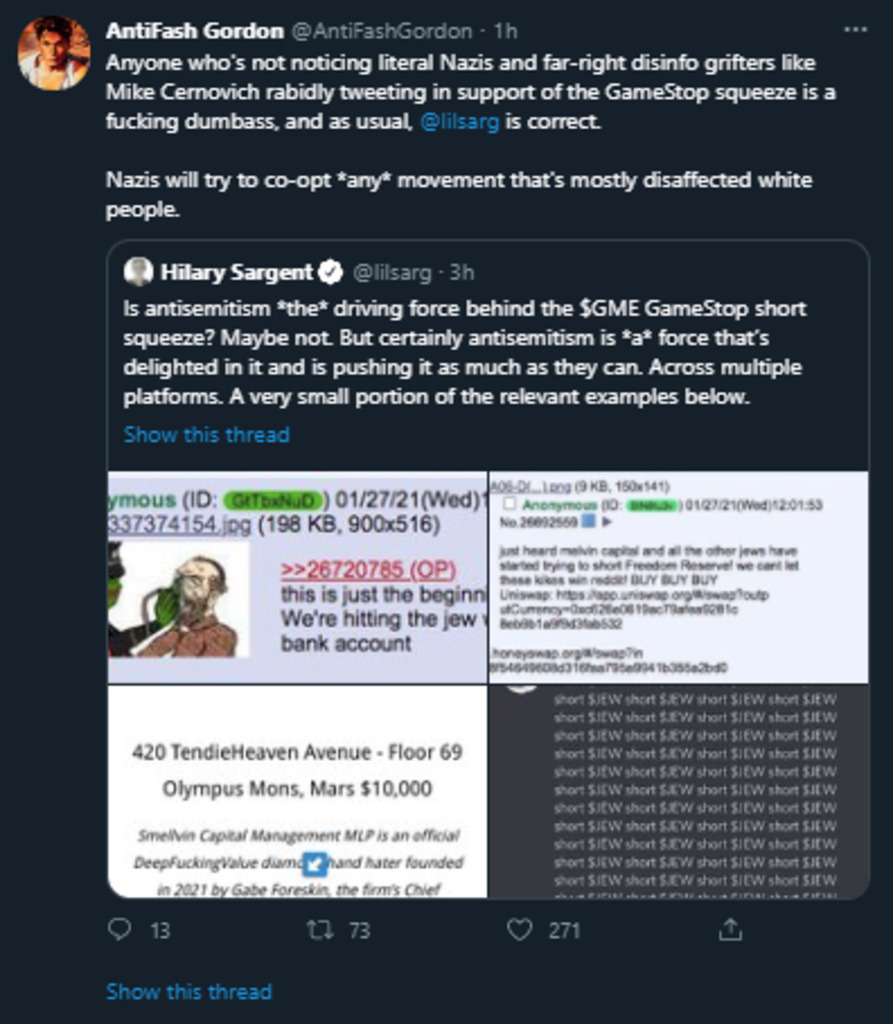Open the 1h timestamp of the tweet
Image resolution: width=893 pixels, height=1024 pixels.
pyautogui.click(x=505, y=31)
